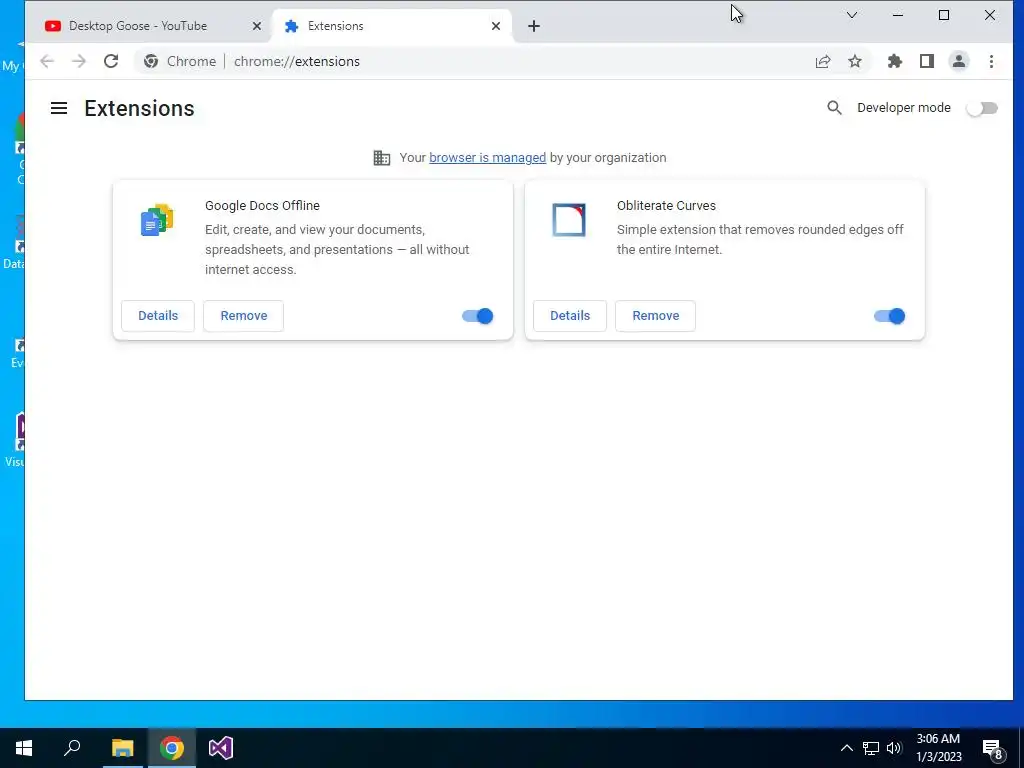Open Details for Obliterate Curves
Image resolution: width=1024 pixels, height=768 pixels.
coord(570,315)
